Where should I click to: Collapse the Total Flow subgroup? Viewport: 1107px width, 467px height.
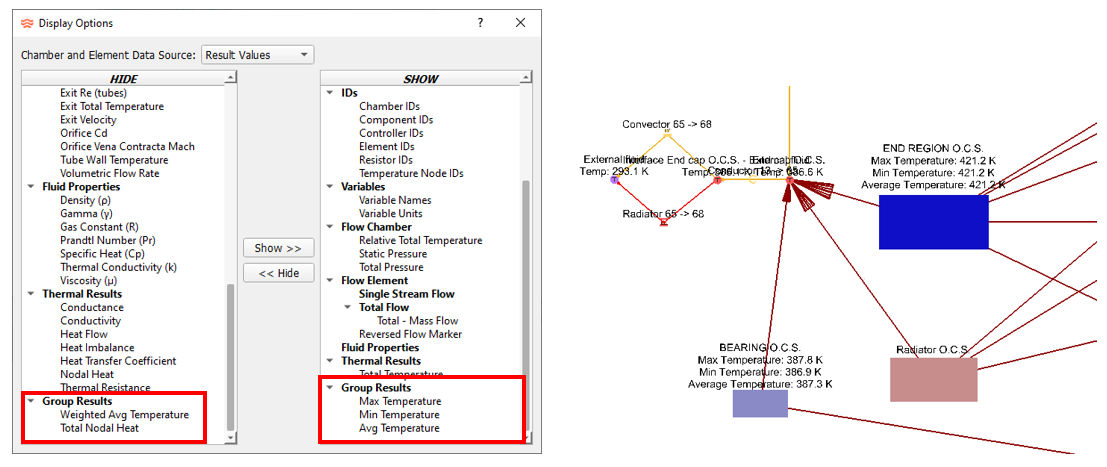[347, 307]
